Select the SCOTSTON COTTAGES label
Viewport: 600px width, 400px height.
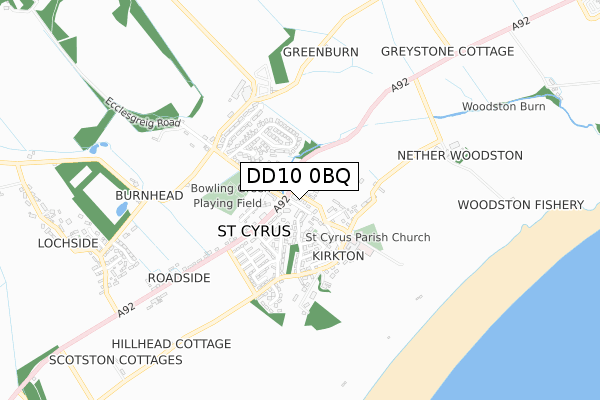click(x=116, y=360)
